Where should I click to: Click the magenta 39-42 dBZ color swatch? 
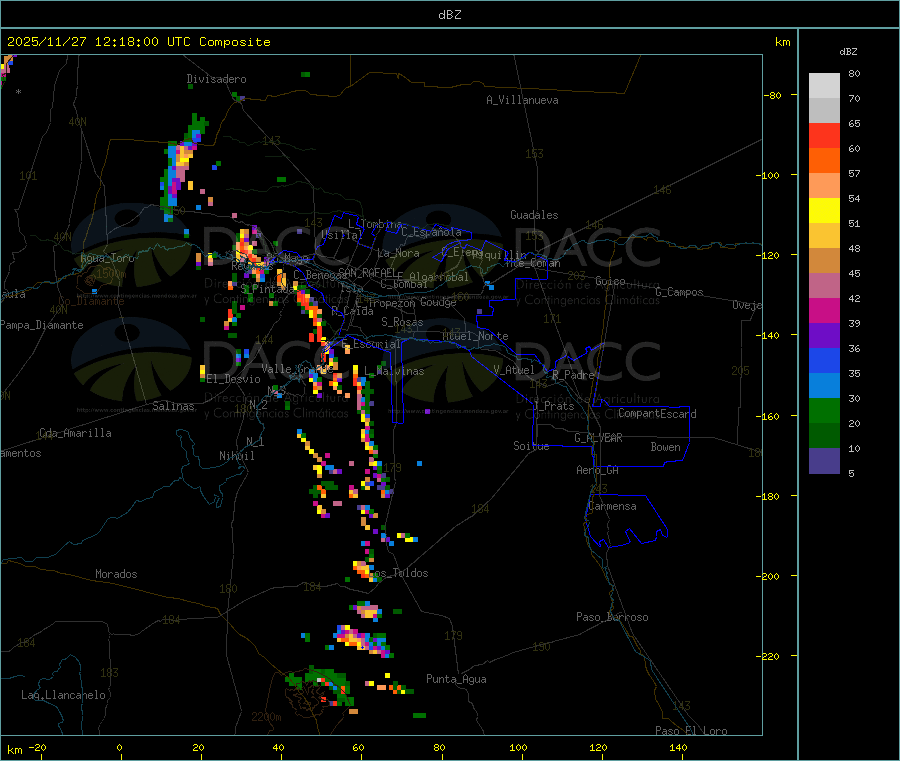(824, 310)
